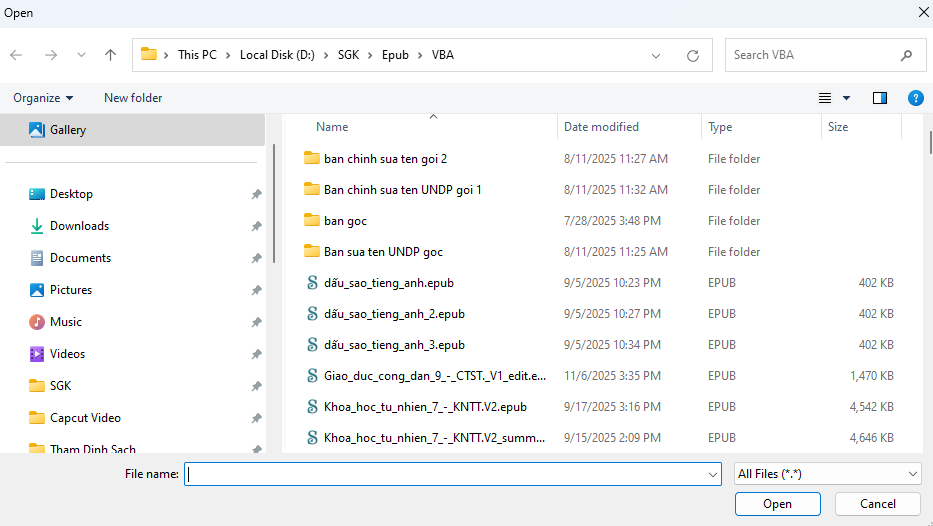
Task: Click the Up to parent folder arrow
Action: [x=110, y=55]
